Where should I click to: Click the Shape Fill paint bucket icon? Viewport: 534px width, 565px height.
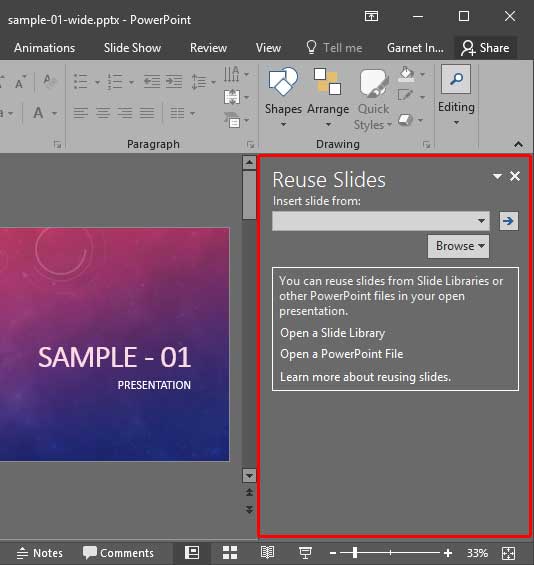[407, 74]
